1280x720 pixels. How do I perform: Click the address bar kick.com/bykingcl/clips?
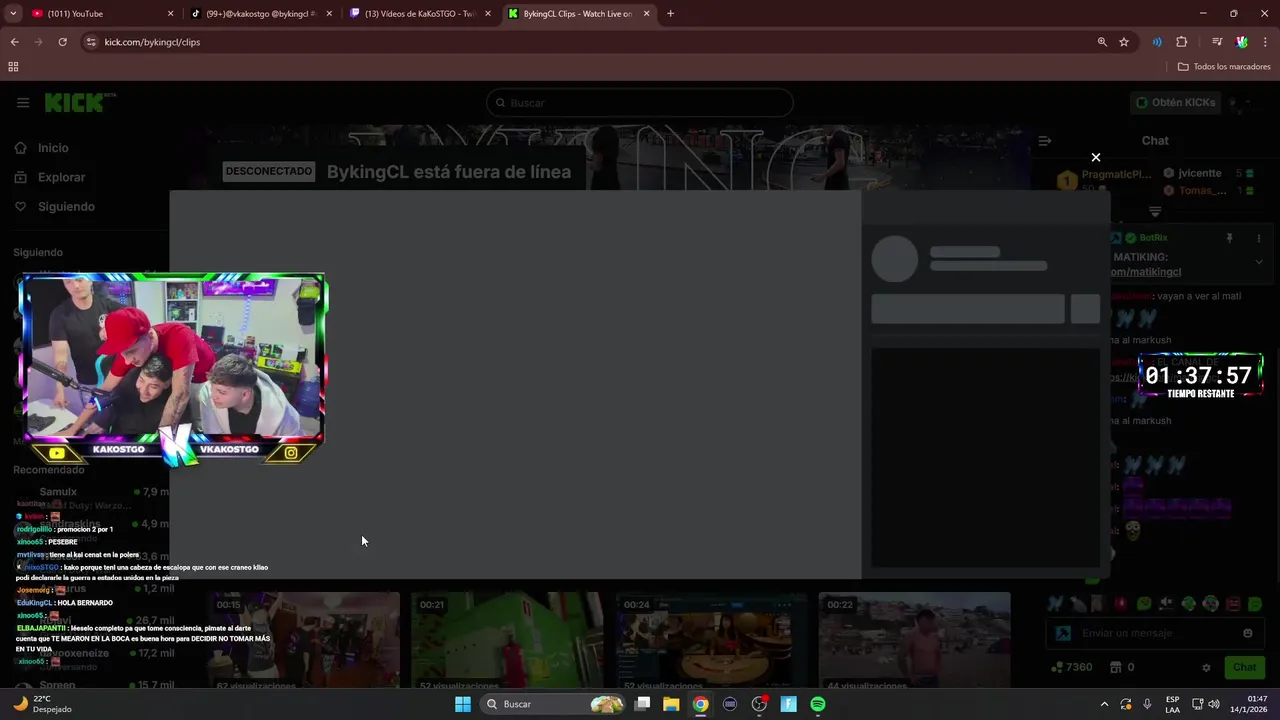point(152,42)
